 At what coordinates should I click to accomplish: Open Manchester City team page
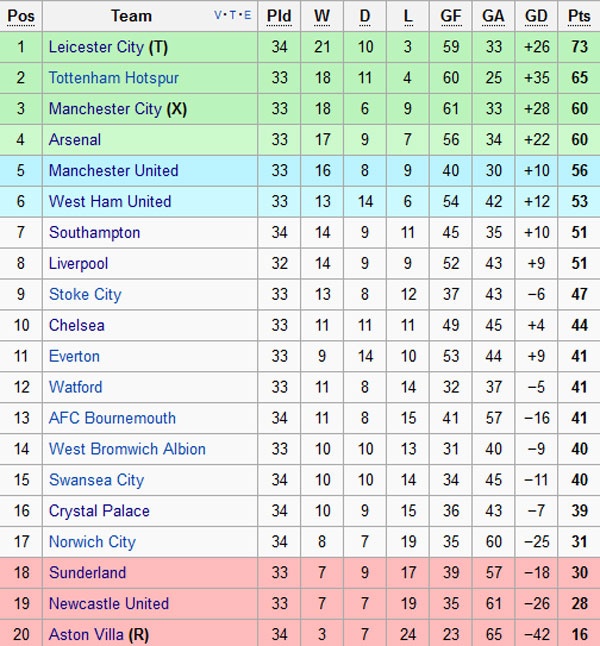[105, 109]
